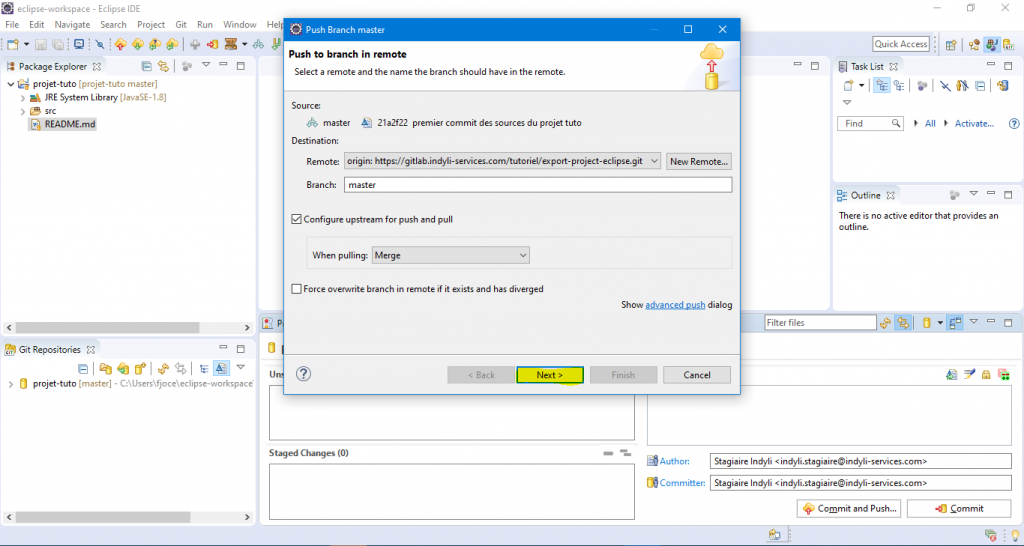The image size is (1024, 546).
Task: Expand the JRE System Library node
Action: (x=23, y=97)
